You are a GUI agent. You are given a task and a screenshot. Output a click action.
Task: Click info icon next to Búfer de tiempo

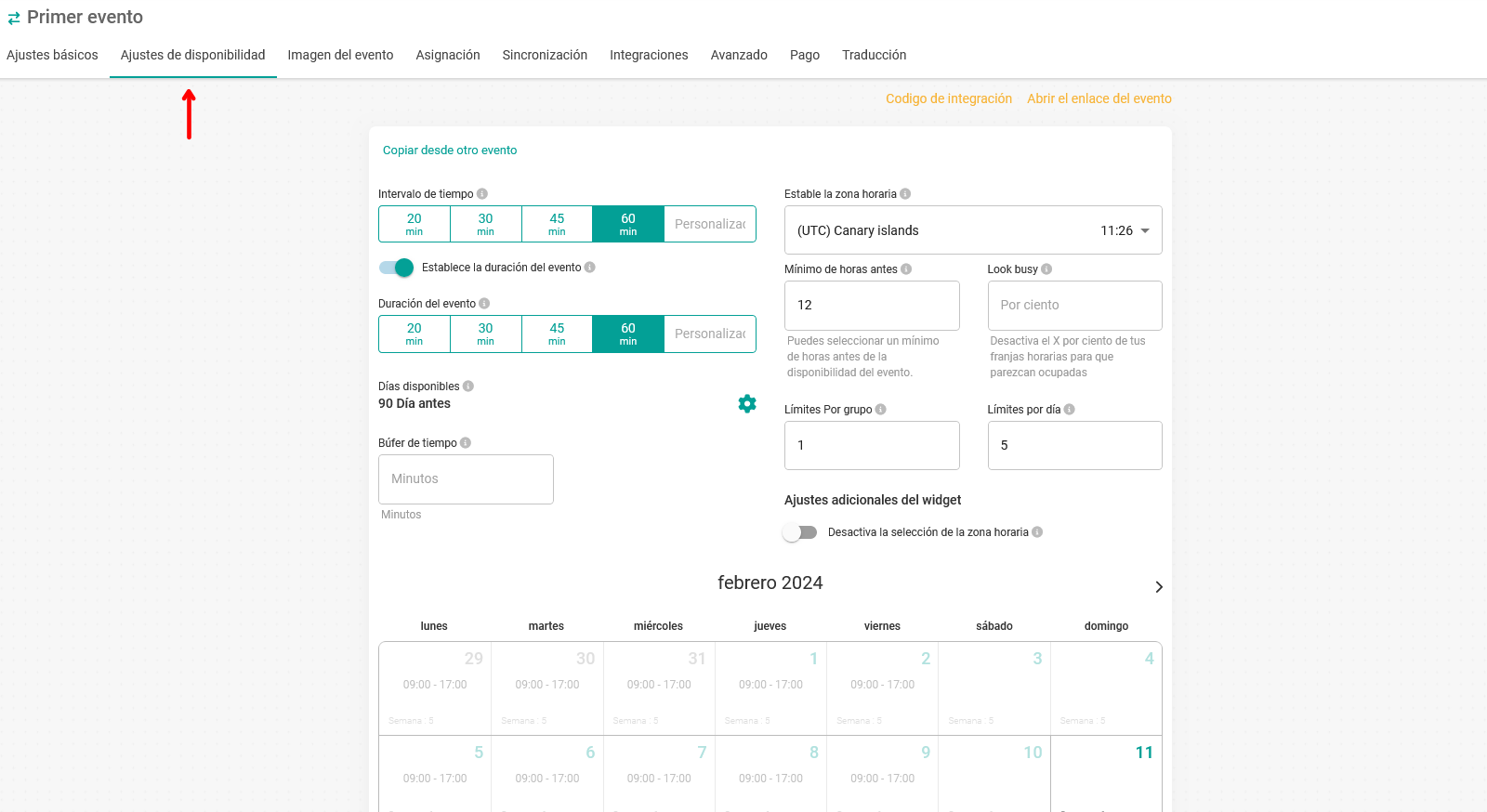coord(466,443)
